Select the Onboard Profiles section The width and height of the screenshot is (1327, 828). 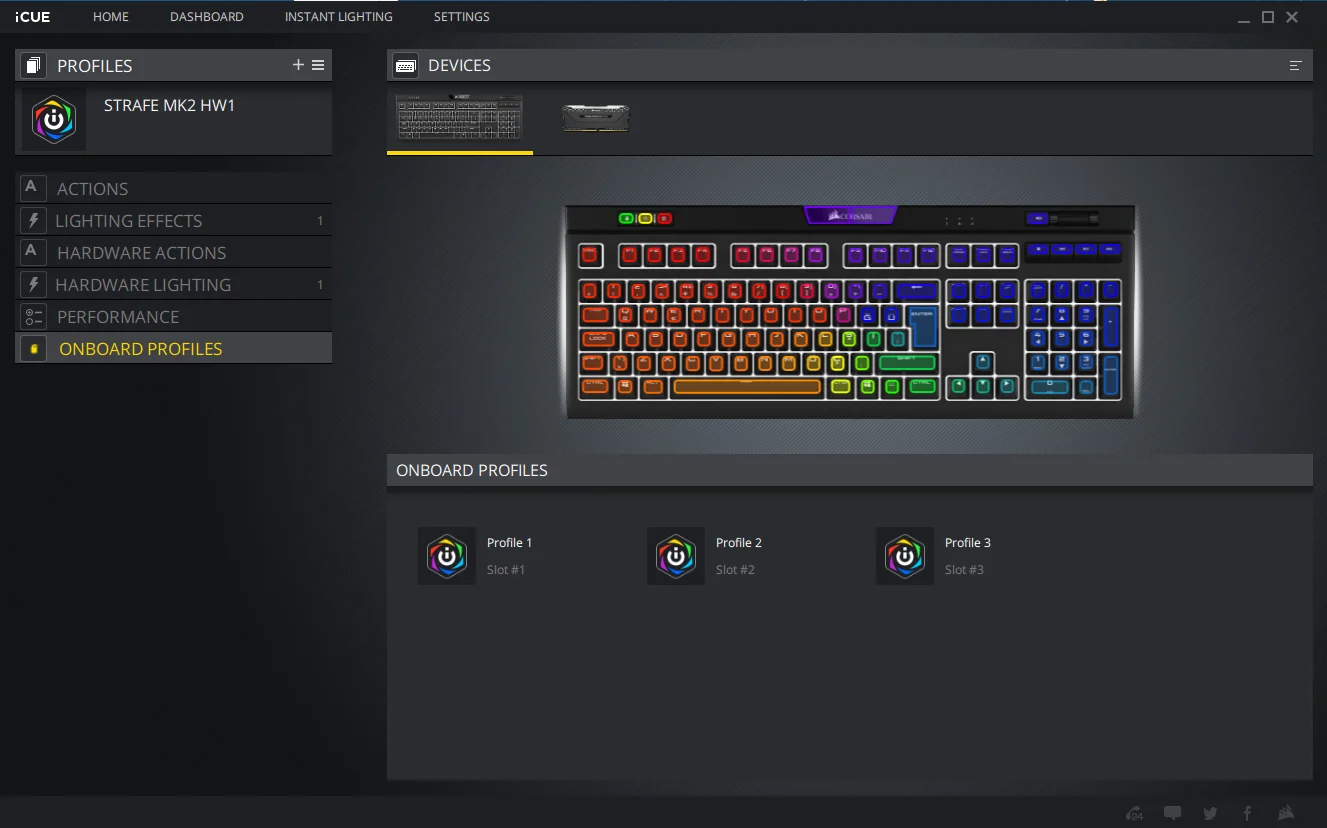pyautogui.click(x=174, y=348)
